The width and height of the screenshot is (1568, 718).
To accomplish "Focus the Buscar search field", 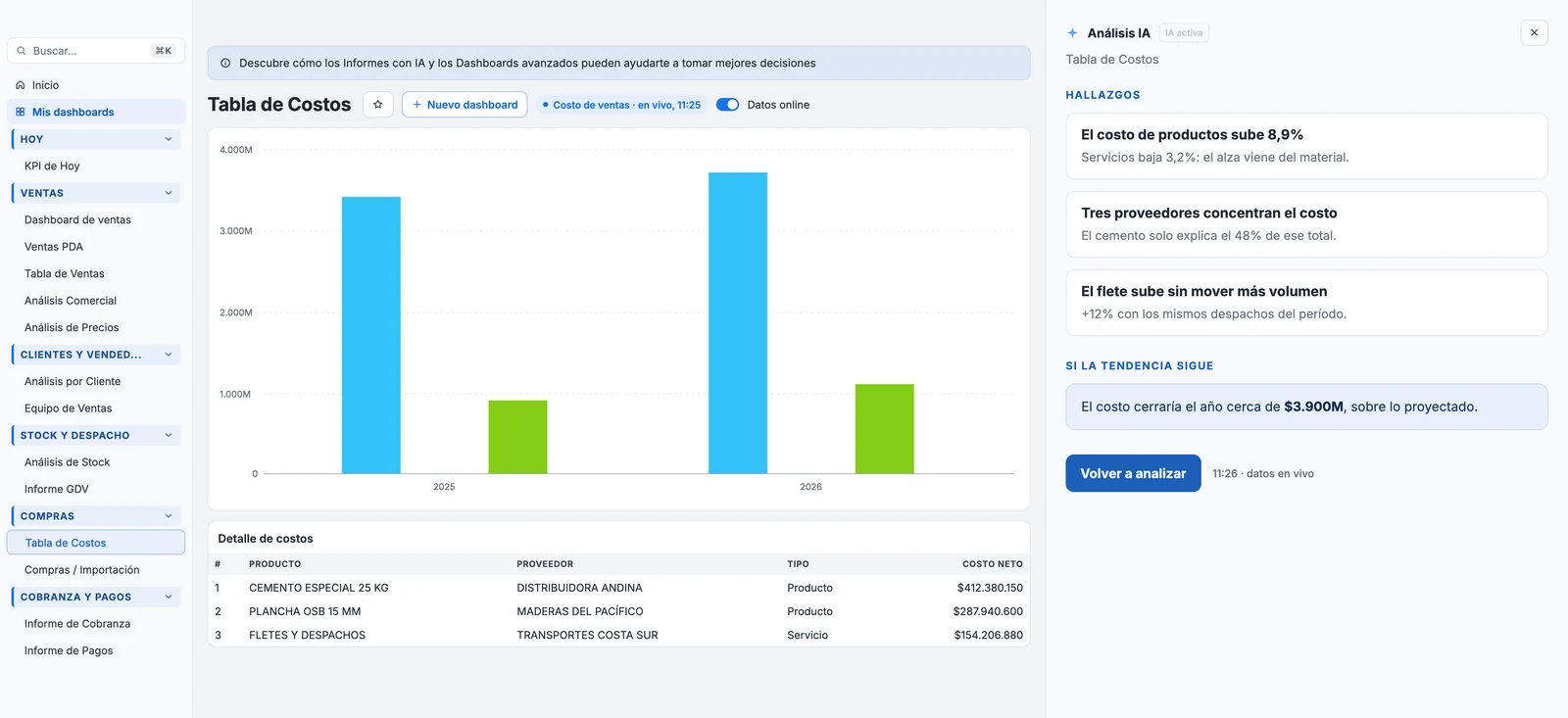I will [96, 51].
